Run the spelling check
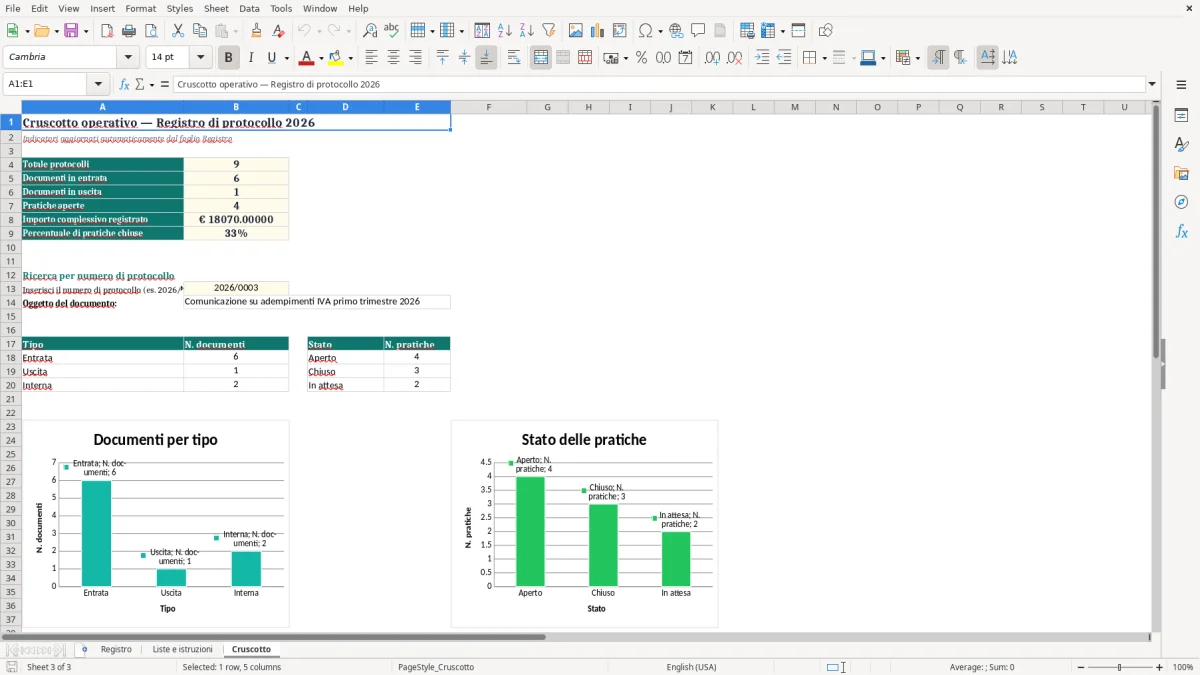 391,31
